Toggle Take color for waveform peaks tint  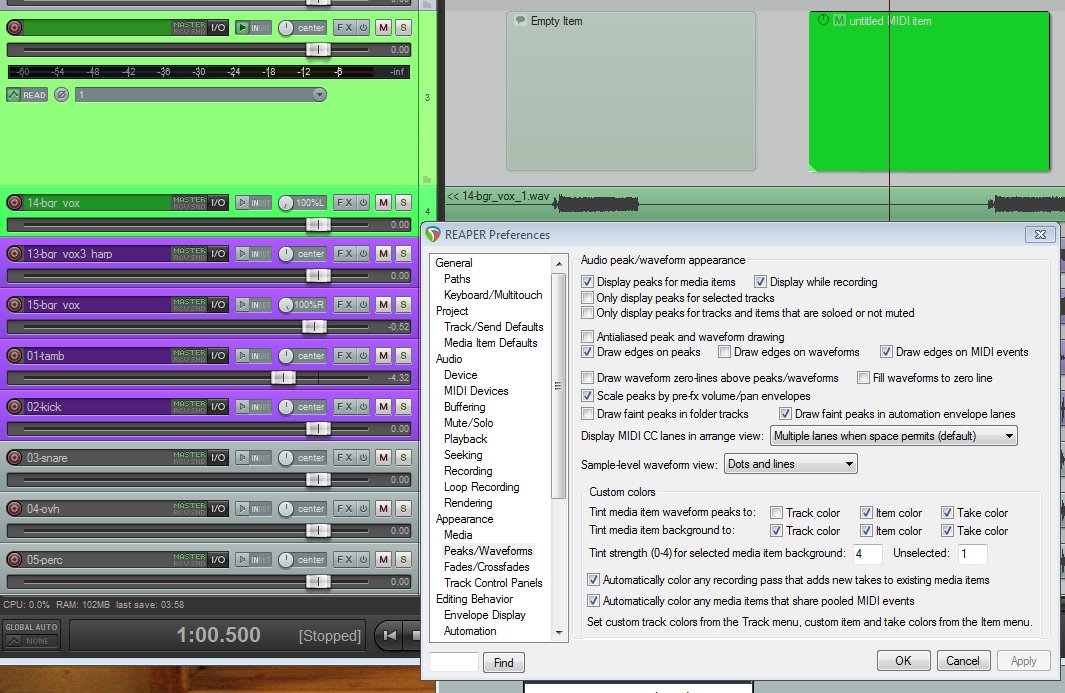[947, 512]
